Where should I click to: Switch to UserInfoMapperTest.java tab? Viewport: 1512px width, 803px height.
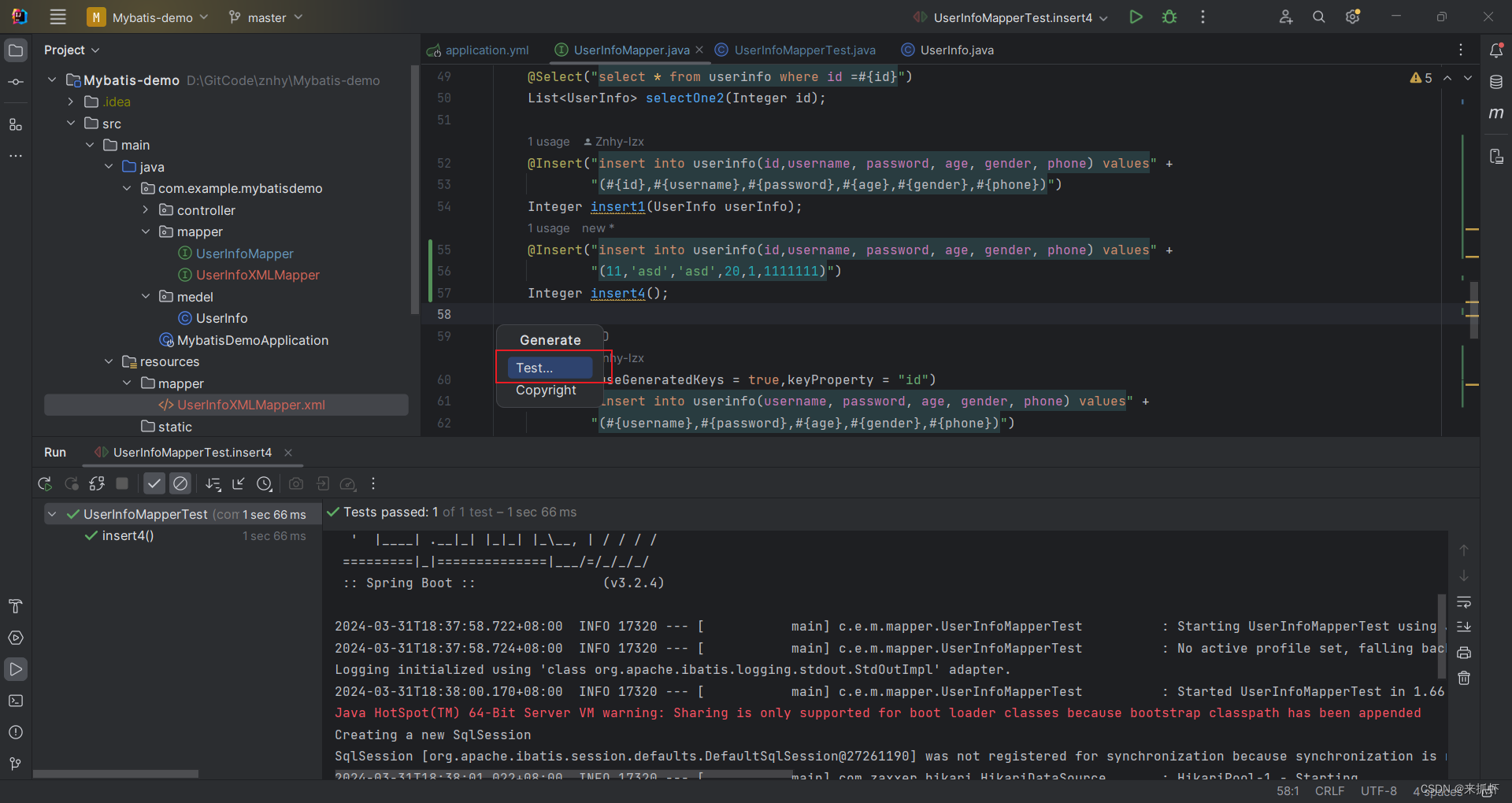click(796, 50)
